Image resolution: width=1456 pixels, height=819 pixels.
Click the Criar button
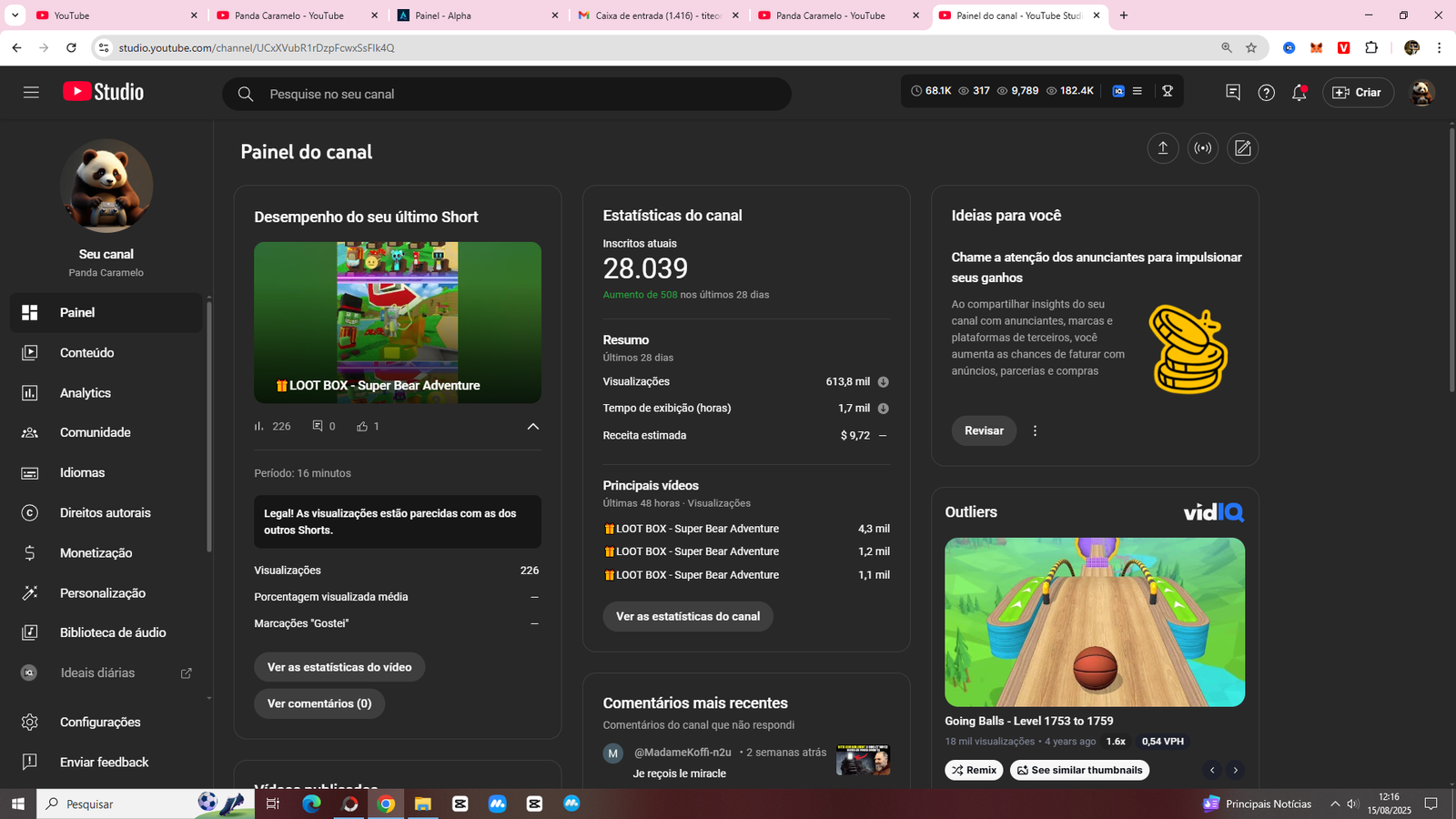tap(1358, 92)
